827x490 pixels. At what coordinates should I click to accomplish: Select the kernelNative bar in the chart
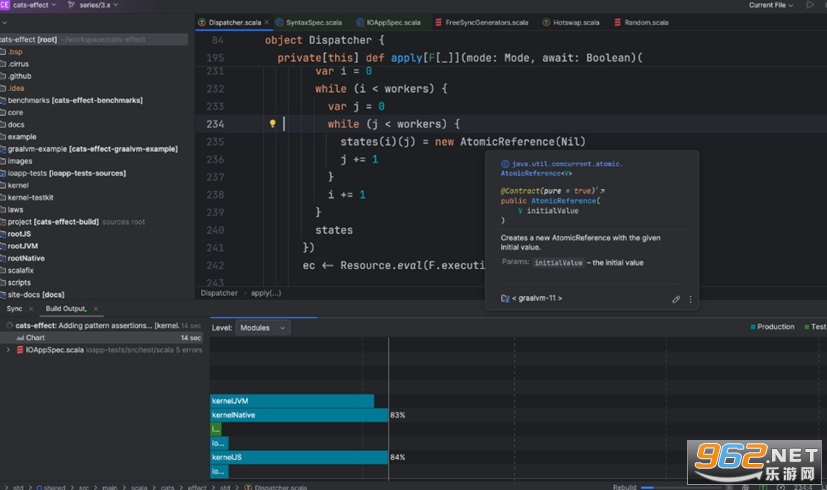[x=299, y=415]
